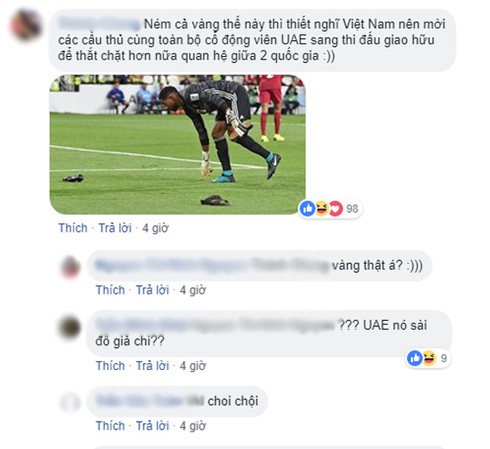Click the haha reaction icon showing 98
This screenshot has width=490, height=449.
point(321,209)
